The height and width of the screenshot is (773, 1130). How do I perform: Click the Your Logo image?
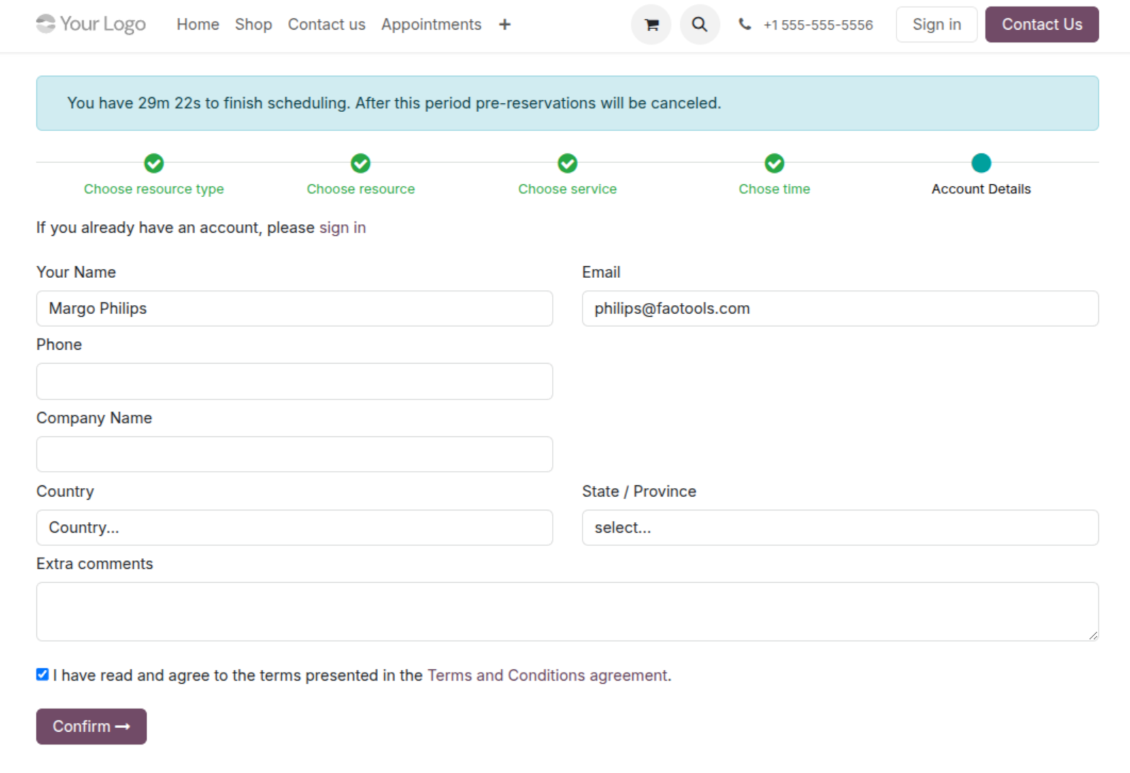click(91, 24)
